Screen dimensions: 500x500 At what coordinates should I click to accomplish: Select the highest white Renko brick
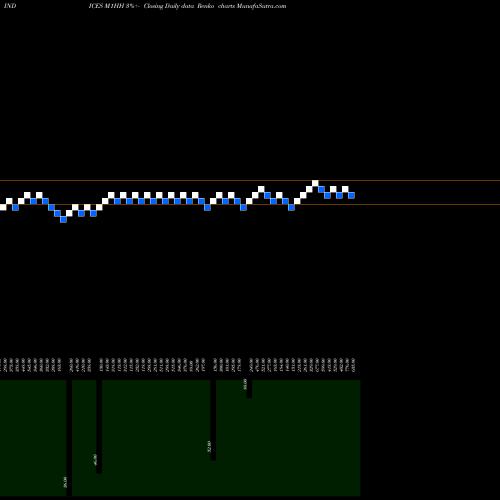[315, 183]
